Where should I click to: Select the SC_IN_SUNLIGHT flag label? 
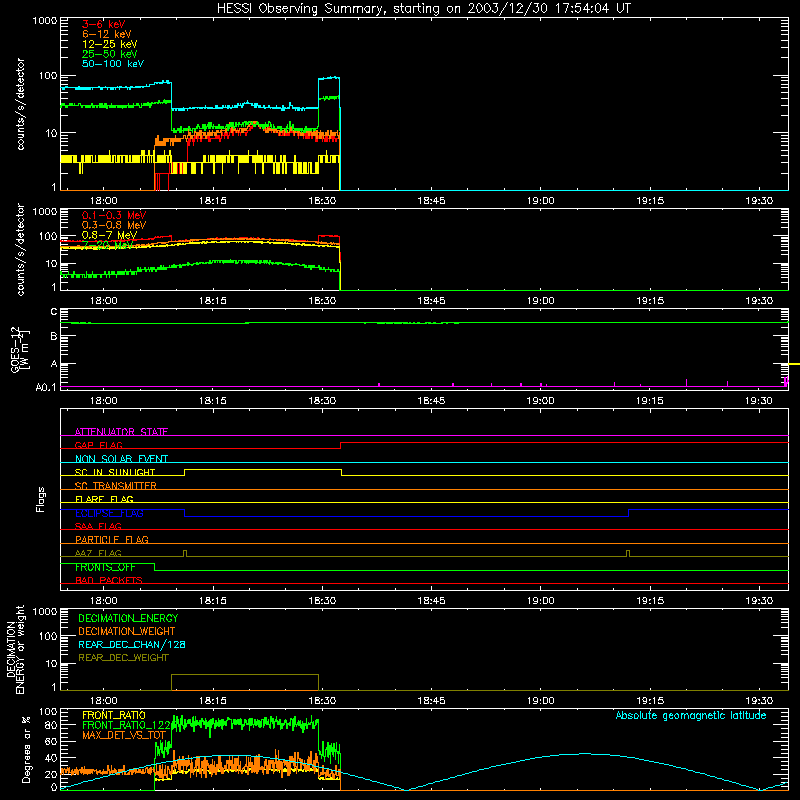[x=115, y=472]
